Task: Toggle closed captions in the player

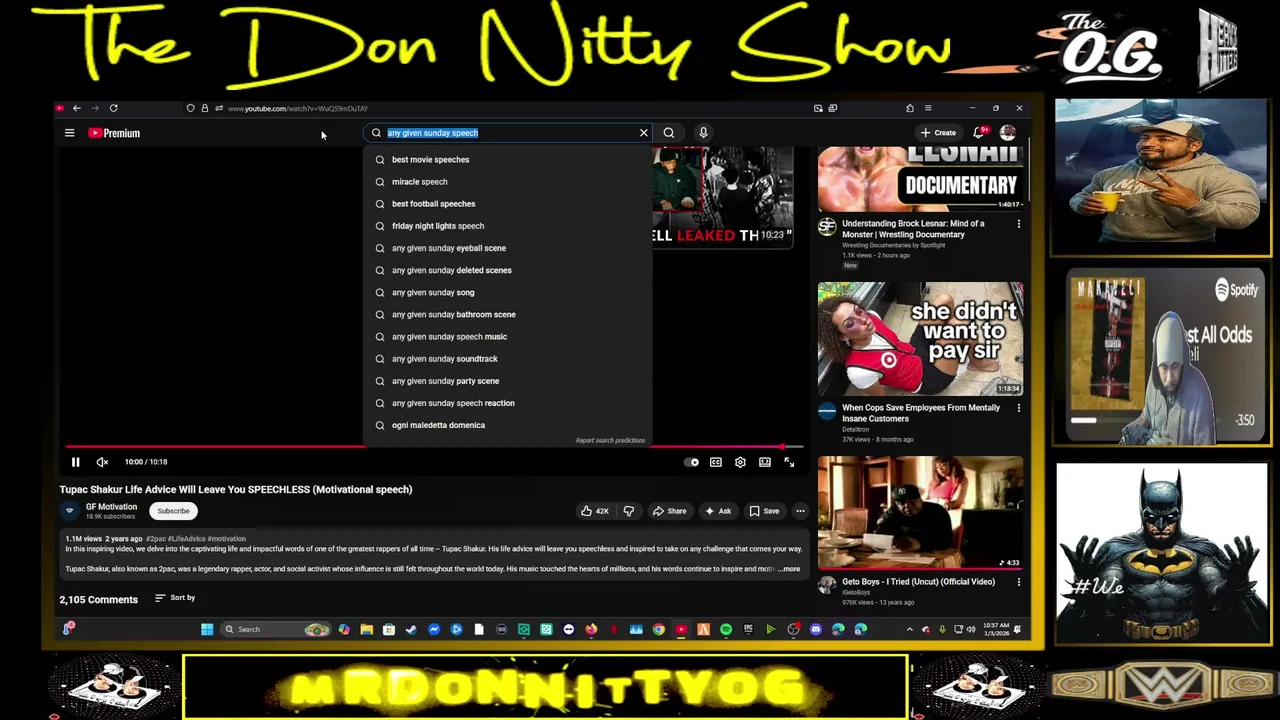Action: 716,462
